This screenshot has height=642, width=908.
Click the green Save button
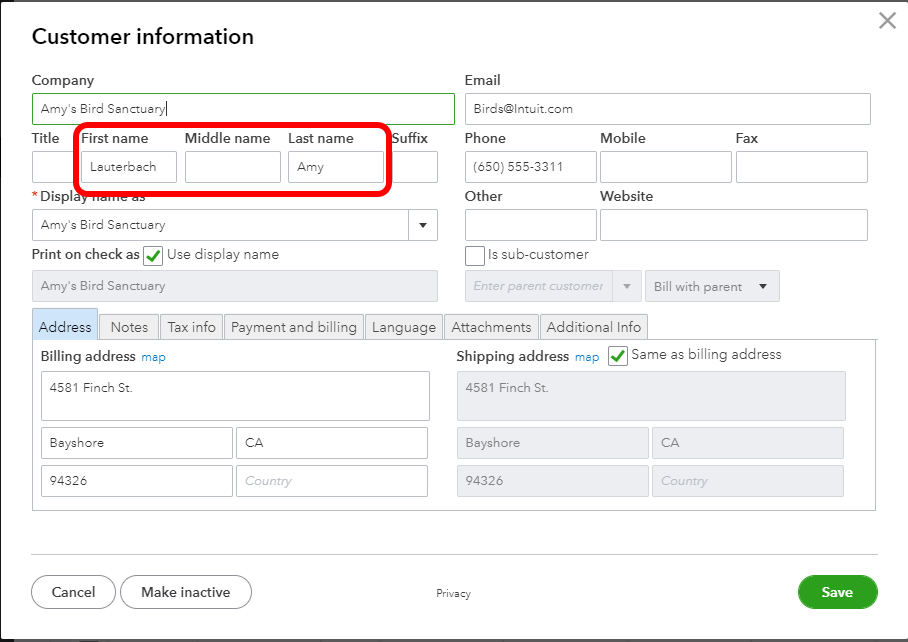(837, 592)
